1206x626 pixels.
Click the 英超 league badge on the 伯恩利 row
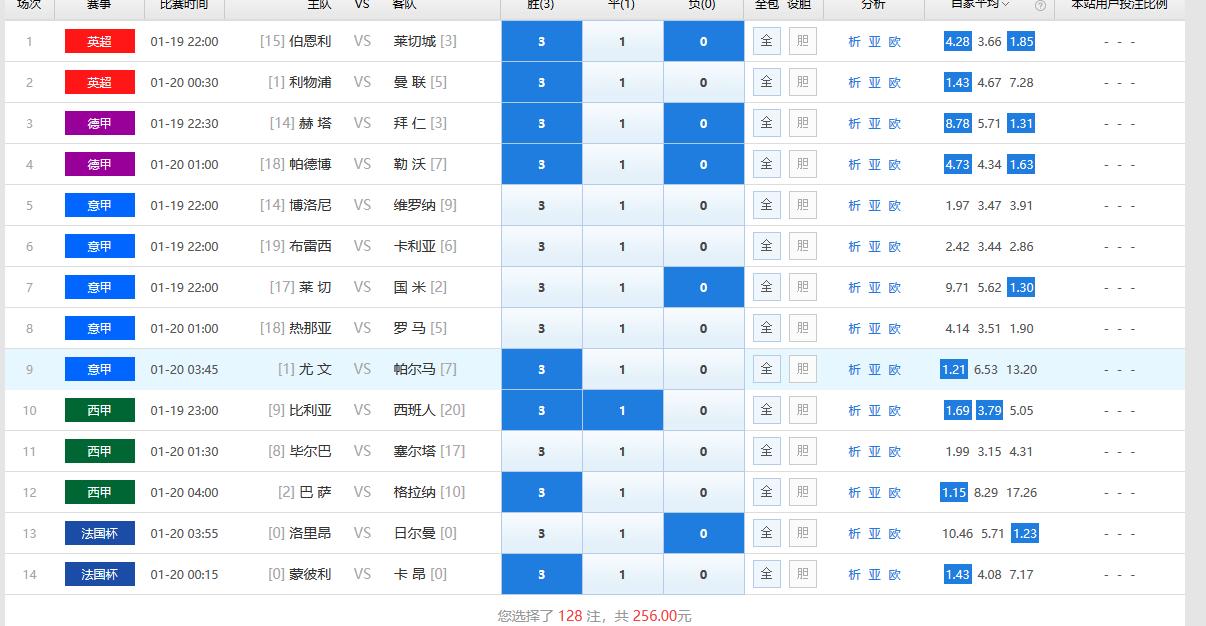[x=99, y=41]
